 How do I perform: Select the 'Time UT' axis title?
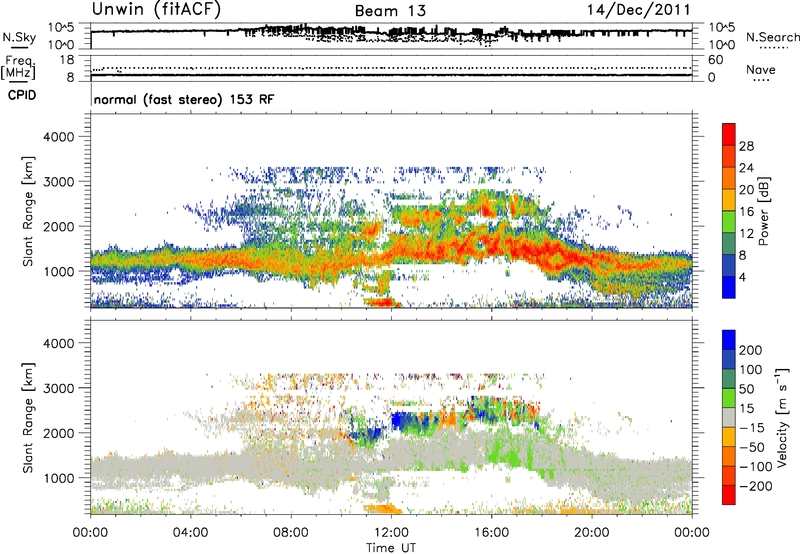coord(391,548)
